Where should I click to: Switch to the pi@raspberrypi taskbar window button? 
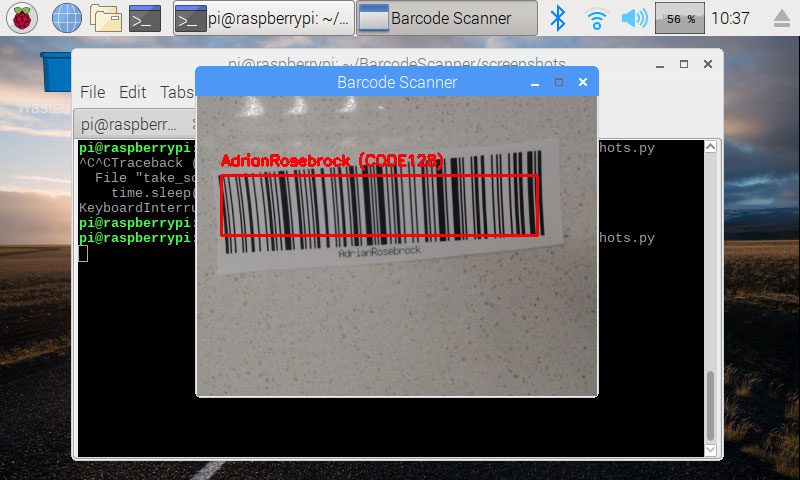263,18
